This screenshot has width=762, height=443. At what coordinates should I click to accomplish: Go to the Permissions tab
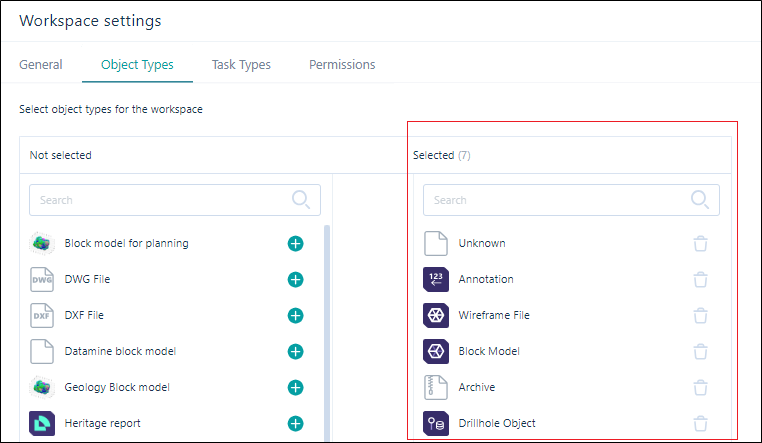342,65
